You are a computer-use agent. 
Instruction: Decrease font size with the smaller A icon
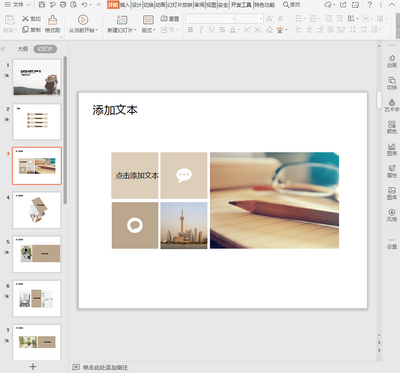tap(280, 19)
